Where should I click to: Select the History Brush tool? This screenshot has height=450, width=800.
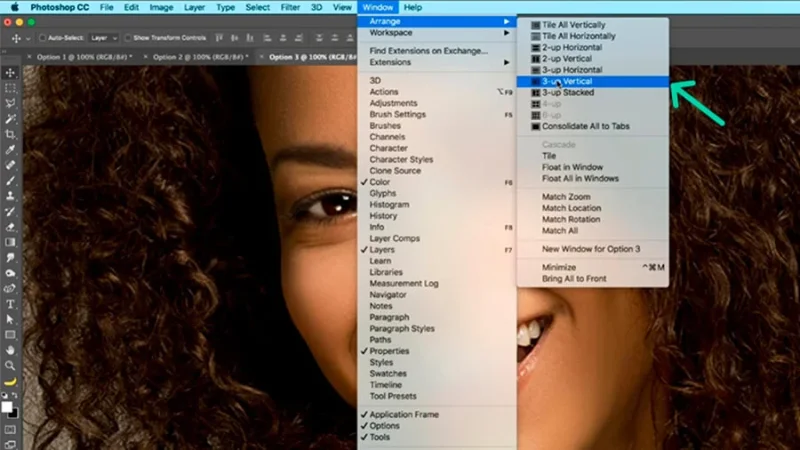10,211
